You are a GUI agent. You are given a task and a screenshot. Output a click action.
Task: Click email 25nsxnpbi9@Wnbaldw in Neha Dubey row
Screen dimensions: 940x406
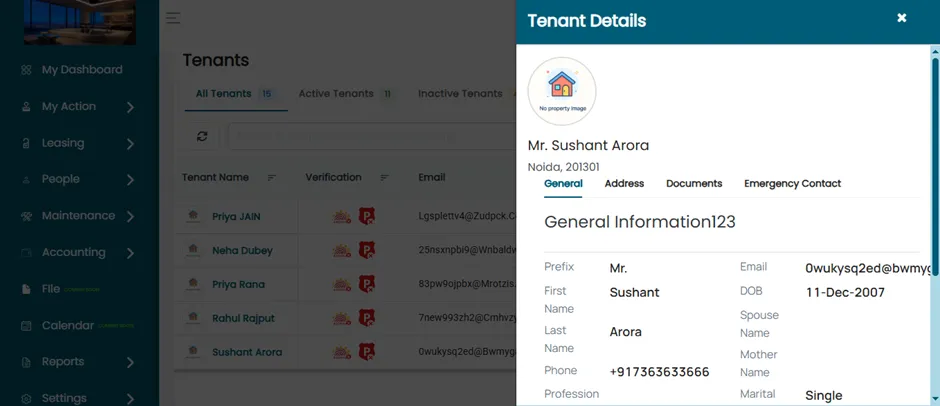[x=467, y=251]
